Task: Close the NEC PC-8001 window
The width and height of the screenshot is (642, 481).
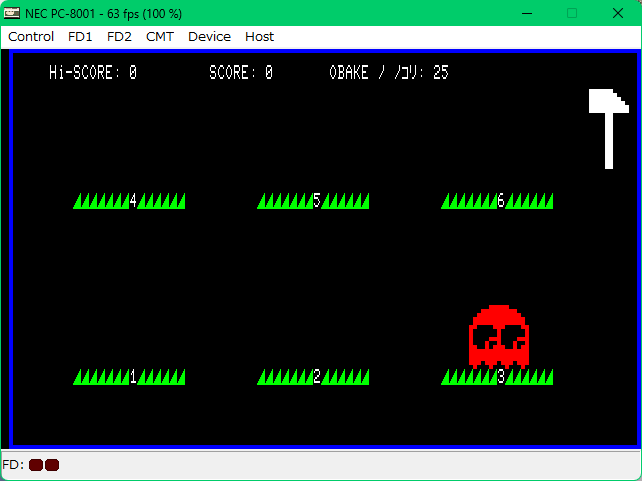Action: tap(617, 13)
